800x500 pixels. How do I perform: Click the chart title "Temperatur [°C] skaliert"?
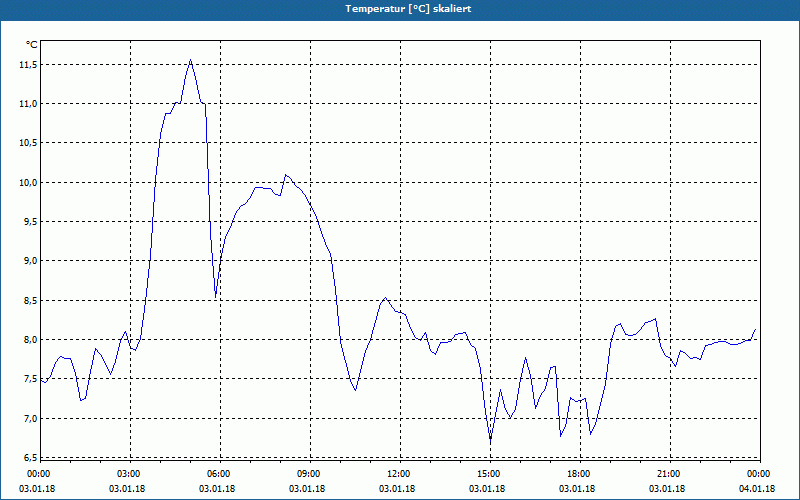(408, 9)
